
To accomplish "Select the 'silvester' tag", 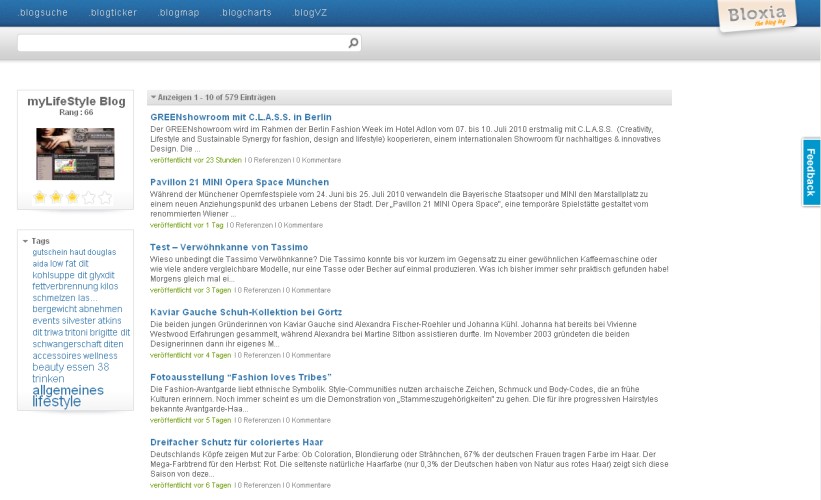I will [x=79, y=321].
